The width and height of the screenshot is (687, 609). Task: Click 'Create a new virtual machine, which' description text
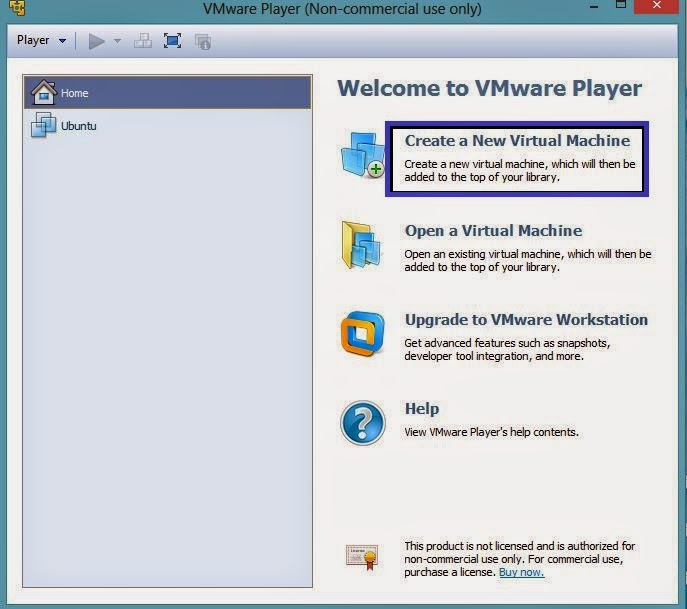[x=520, y=170]
